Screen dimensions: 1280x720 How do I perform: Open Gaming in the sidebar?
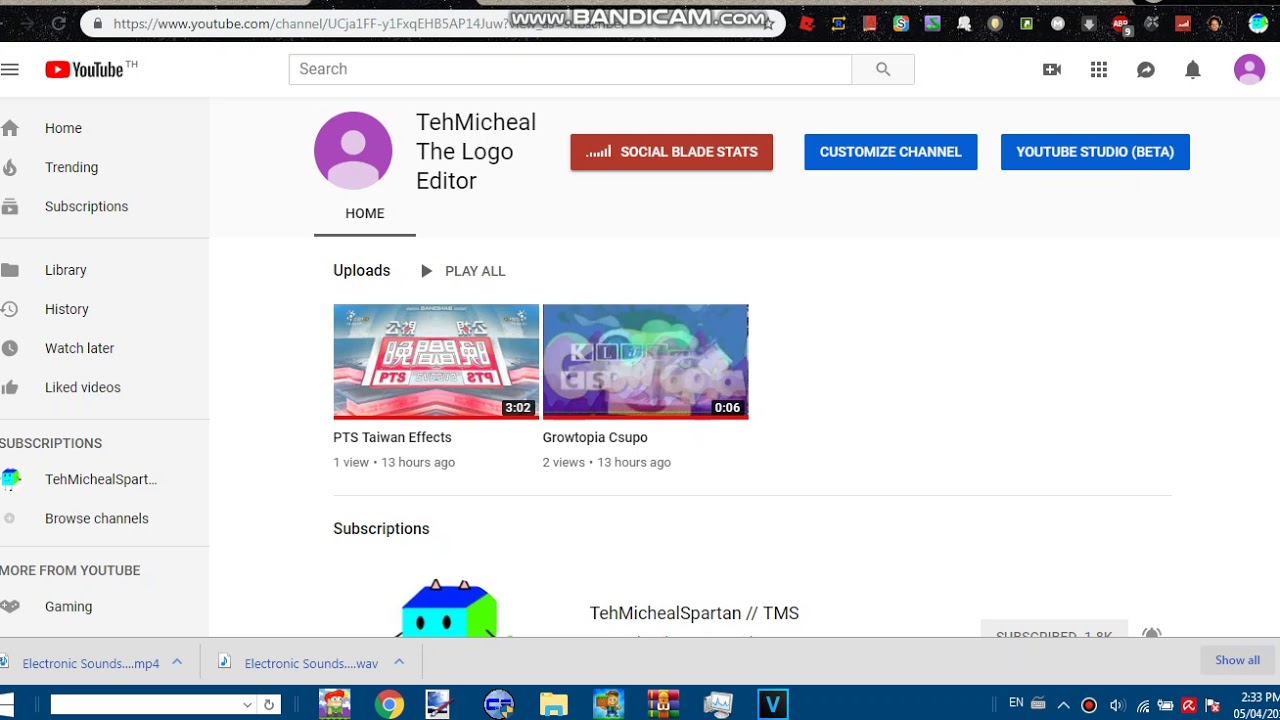pos(68,606)
